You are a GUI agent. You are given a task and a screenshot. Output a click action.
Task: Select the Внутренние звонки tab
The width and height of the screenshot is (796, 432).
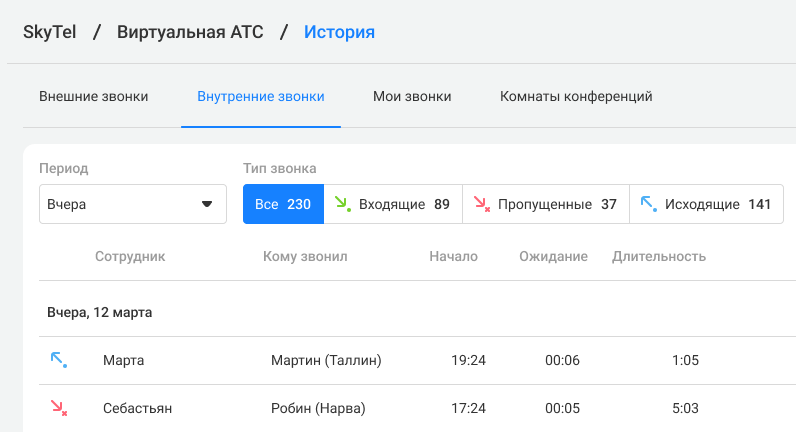pyautogui.click(x=261, y=96)
